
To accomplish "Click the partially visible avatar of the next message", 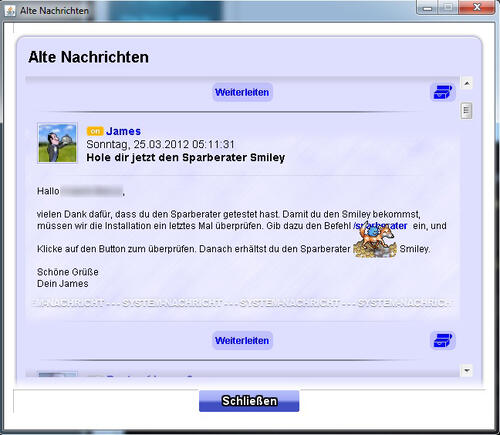I will 57,375.
